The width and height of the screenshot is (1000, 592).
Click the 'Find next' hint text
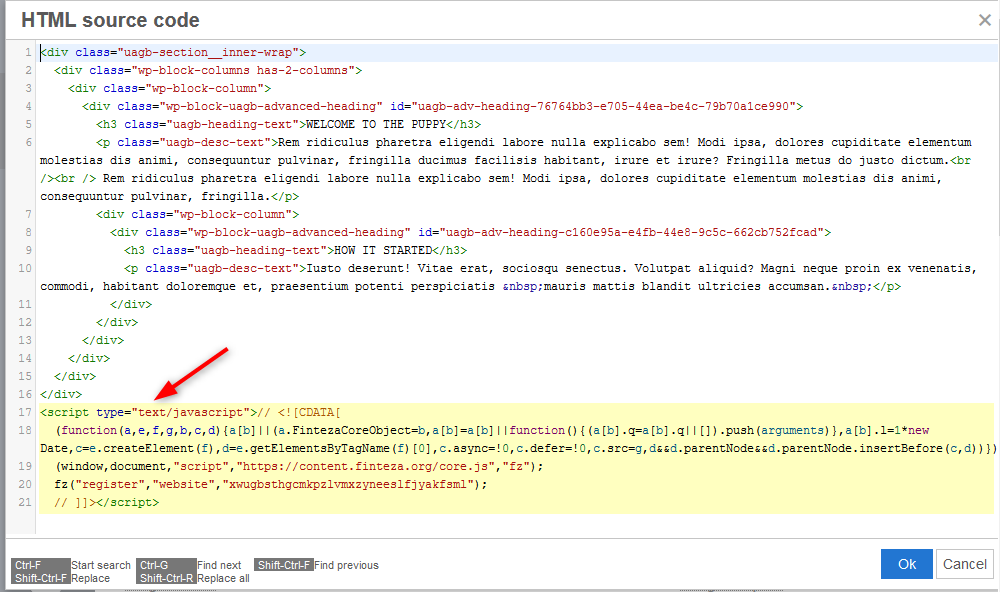pyautogui.click(x=219, y=565)
